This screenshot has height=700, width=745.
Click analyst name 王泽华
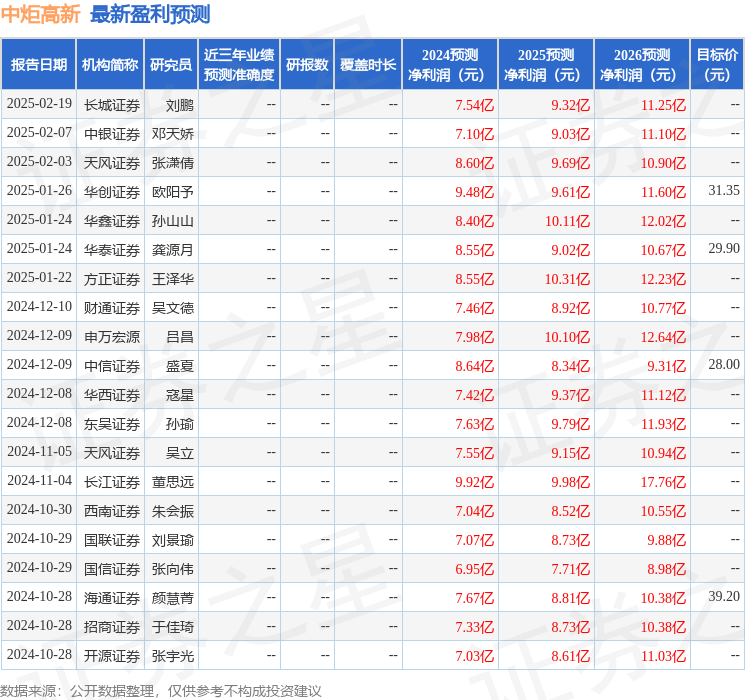click(x=173, y=279)
